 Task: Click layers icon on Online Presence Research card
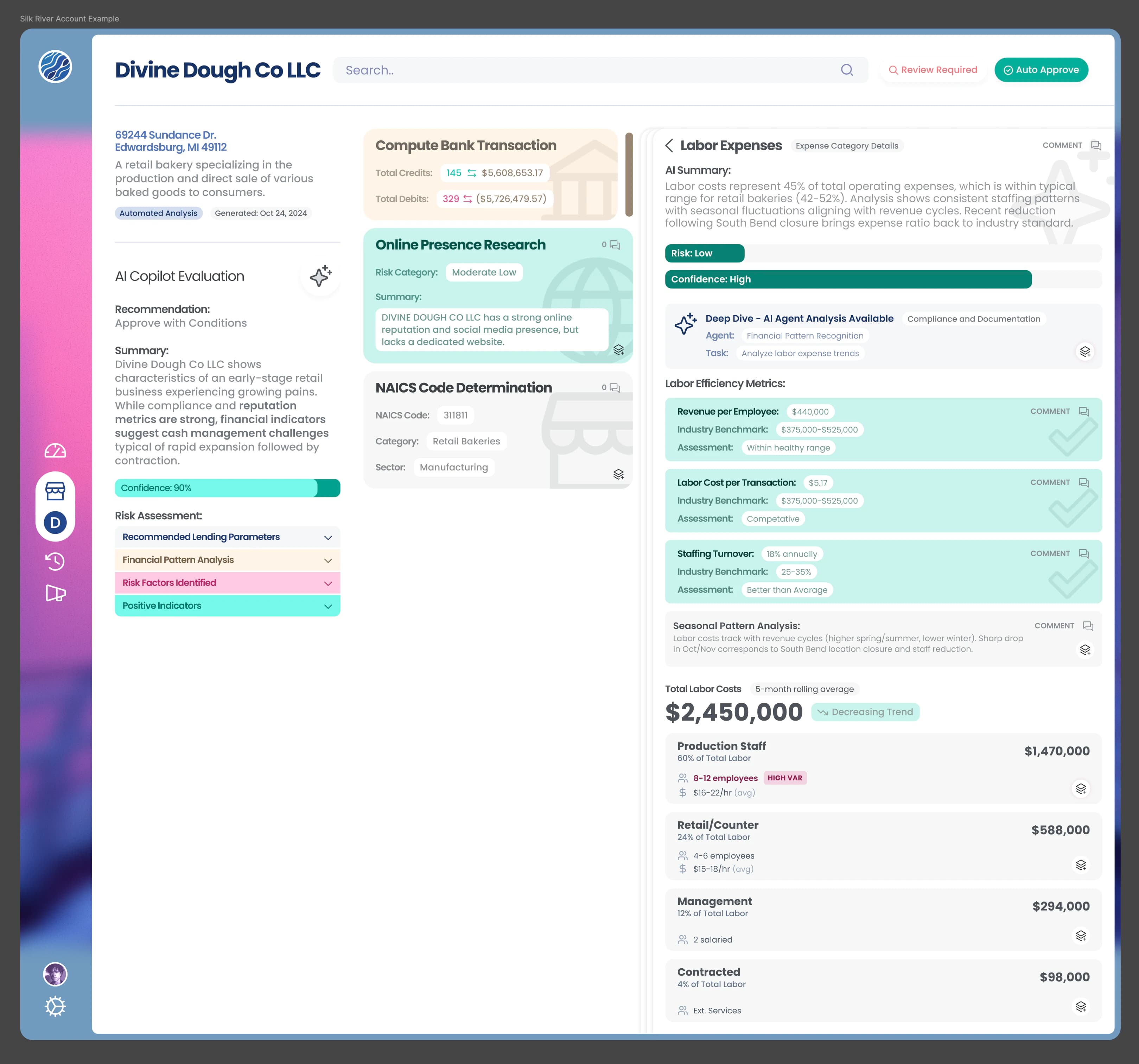619,349
